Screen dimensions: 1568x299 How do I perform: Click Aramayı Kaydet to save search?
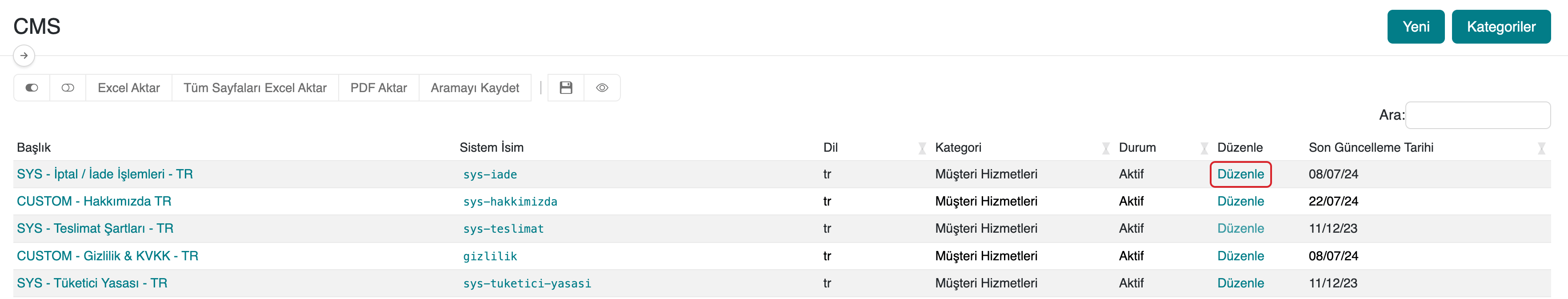474,88
